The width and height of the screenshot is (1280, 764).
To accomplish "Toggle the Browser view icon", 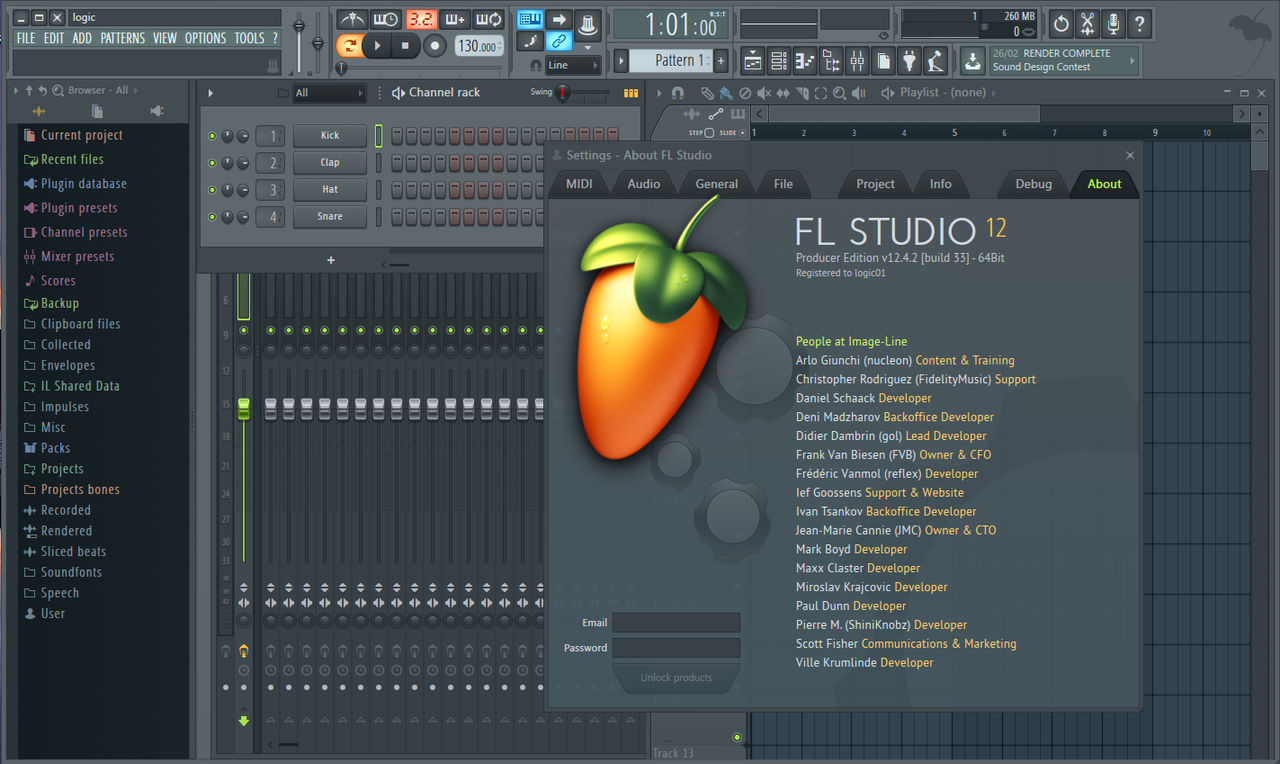I will [x=831, y=61].
